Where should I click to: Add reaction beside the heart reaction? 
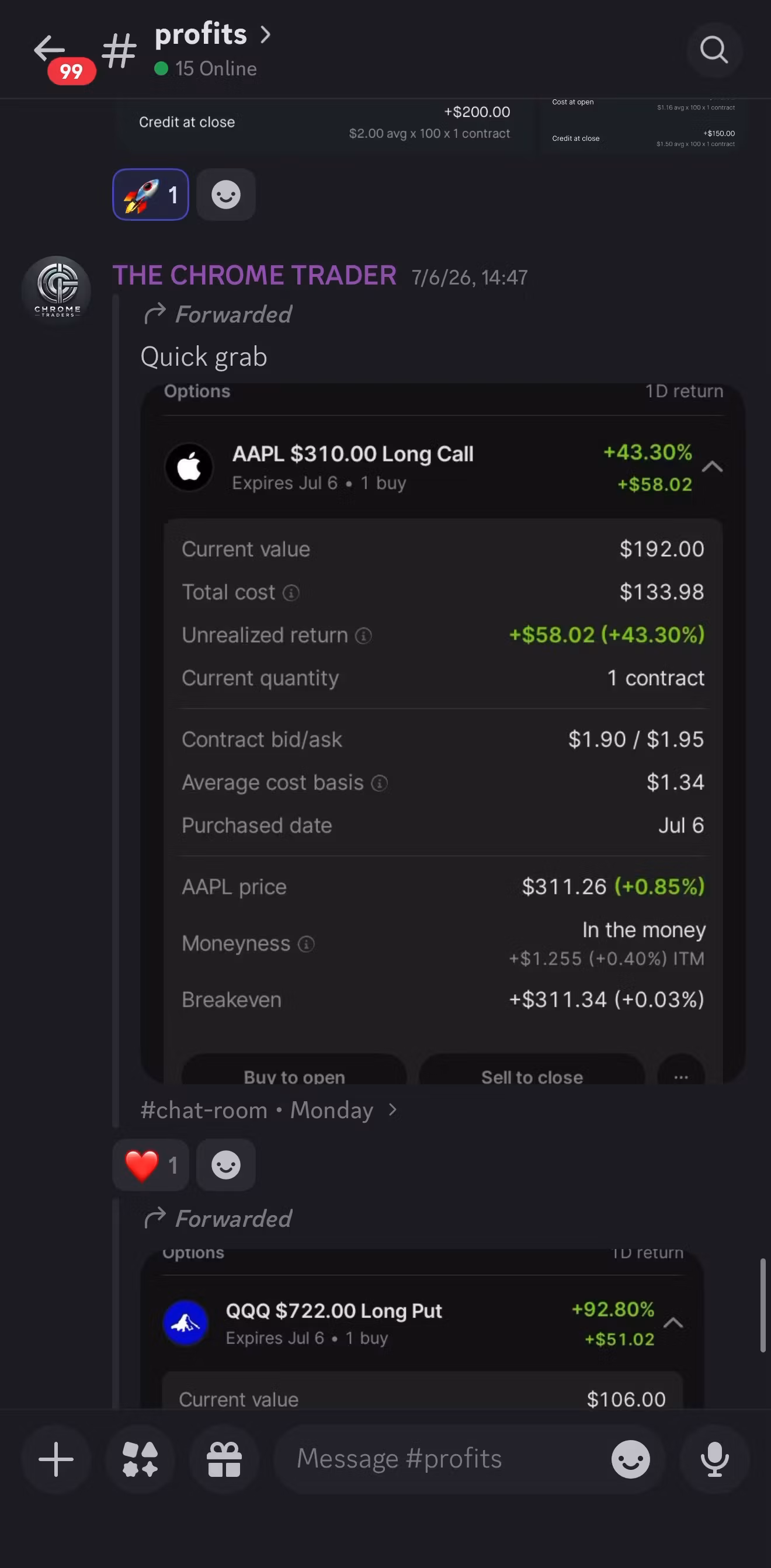[x=226, y=1164]
